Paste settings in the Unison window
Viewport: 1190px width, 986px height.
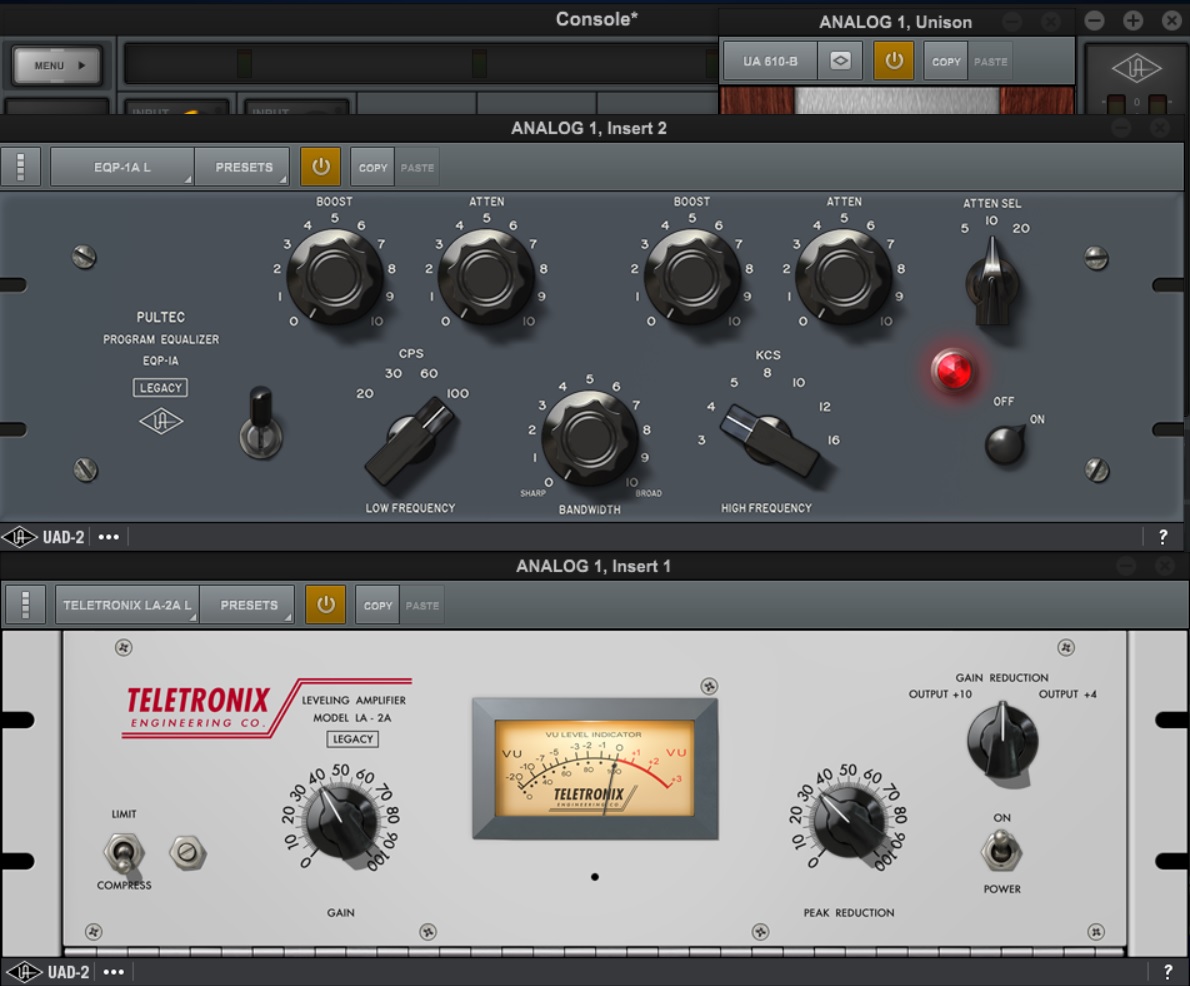tap(990, 61)
